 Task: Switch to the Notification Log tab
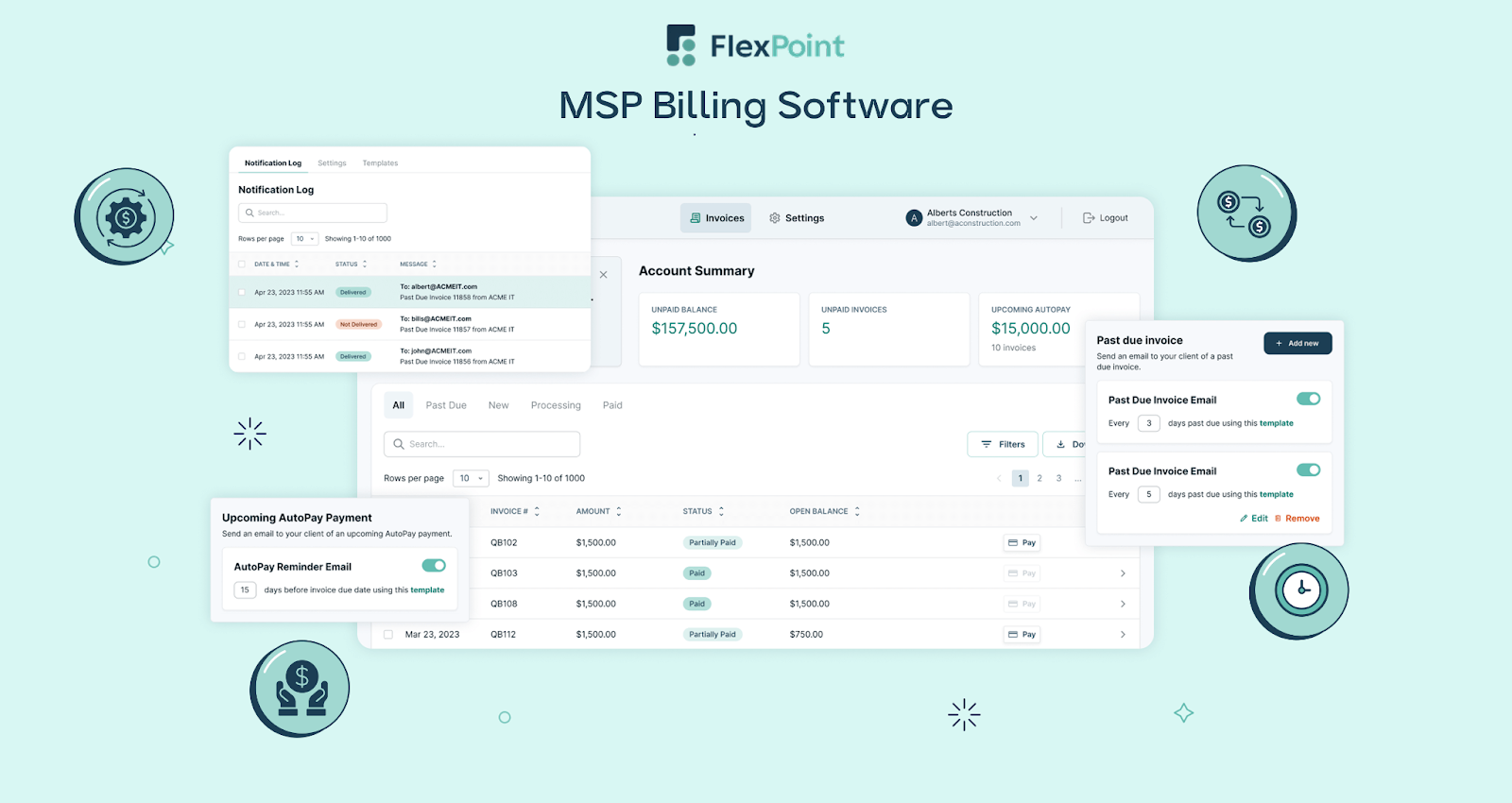[273, 163]
